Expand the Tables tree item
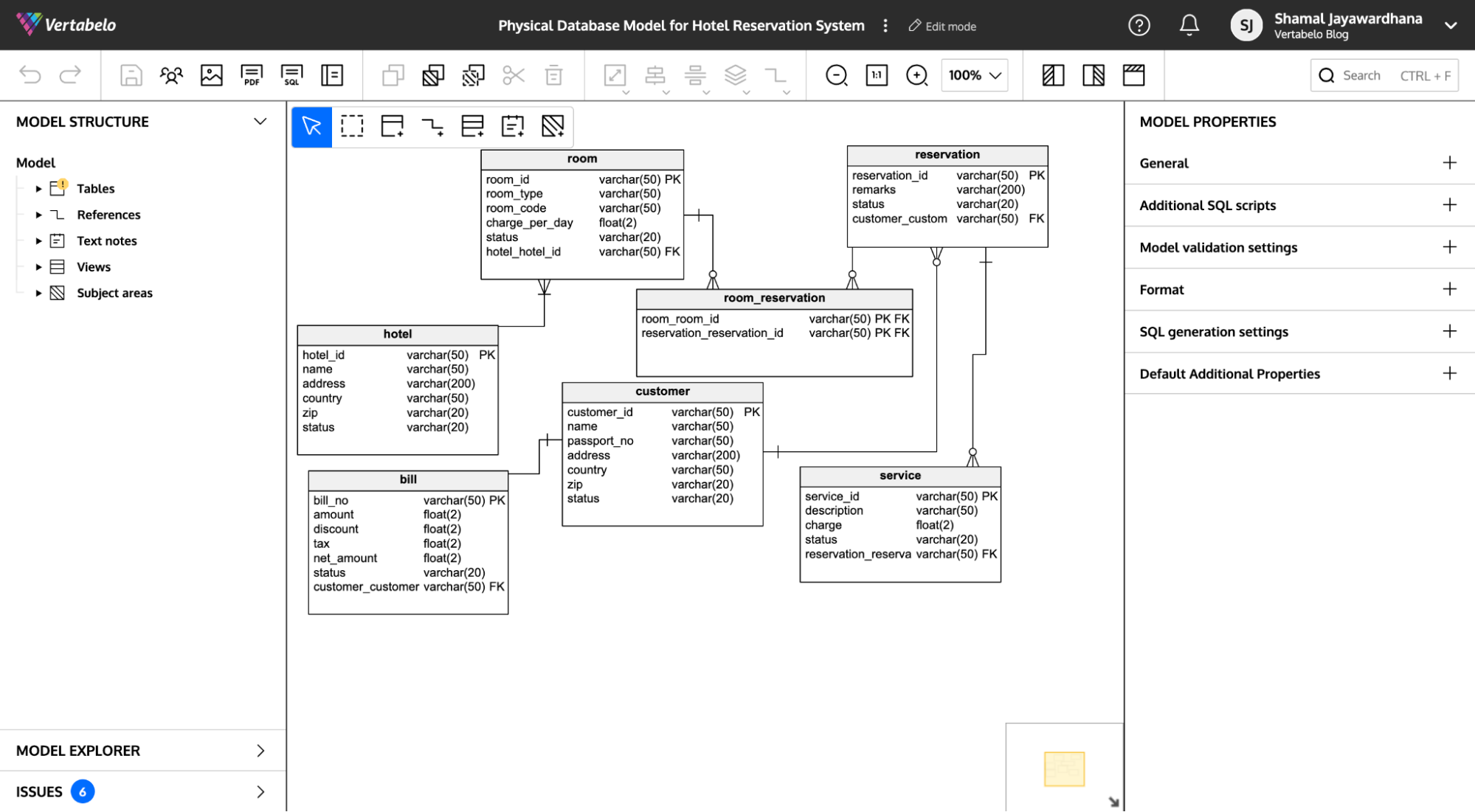 tap(38, 188)
